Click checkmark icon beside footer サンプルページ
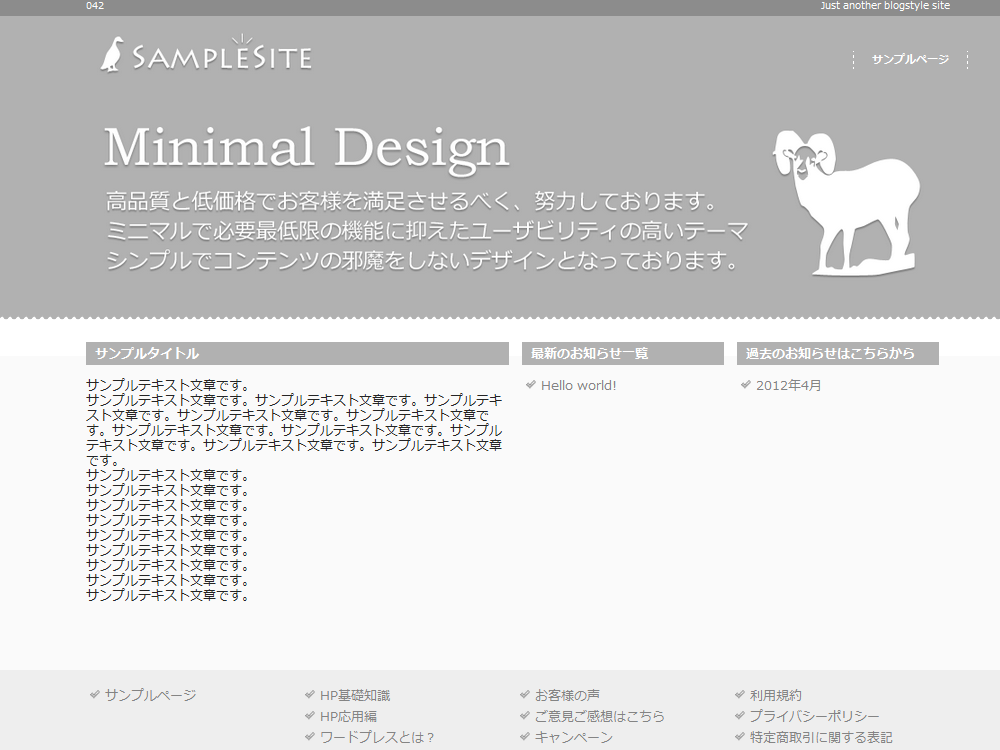1000x750 pixels. pyautogui.click(x=94, y=695)
